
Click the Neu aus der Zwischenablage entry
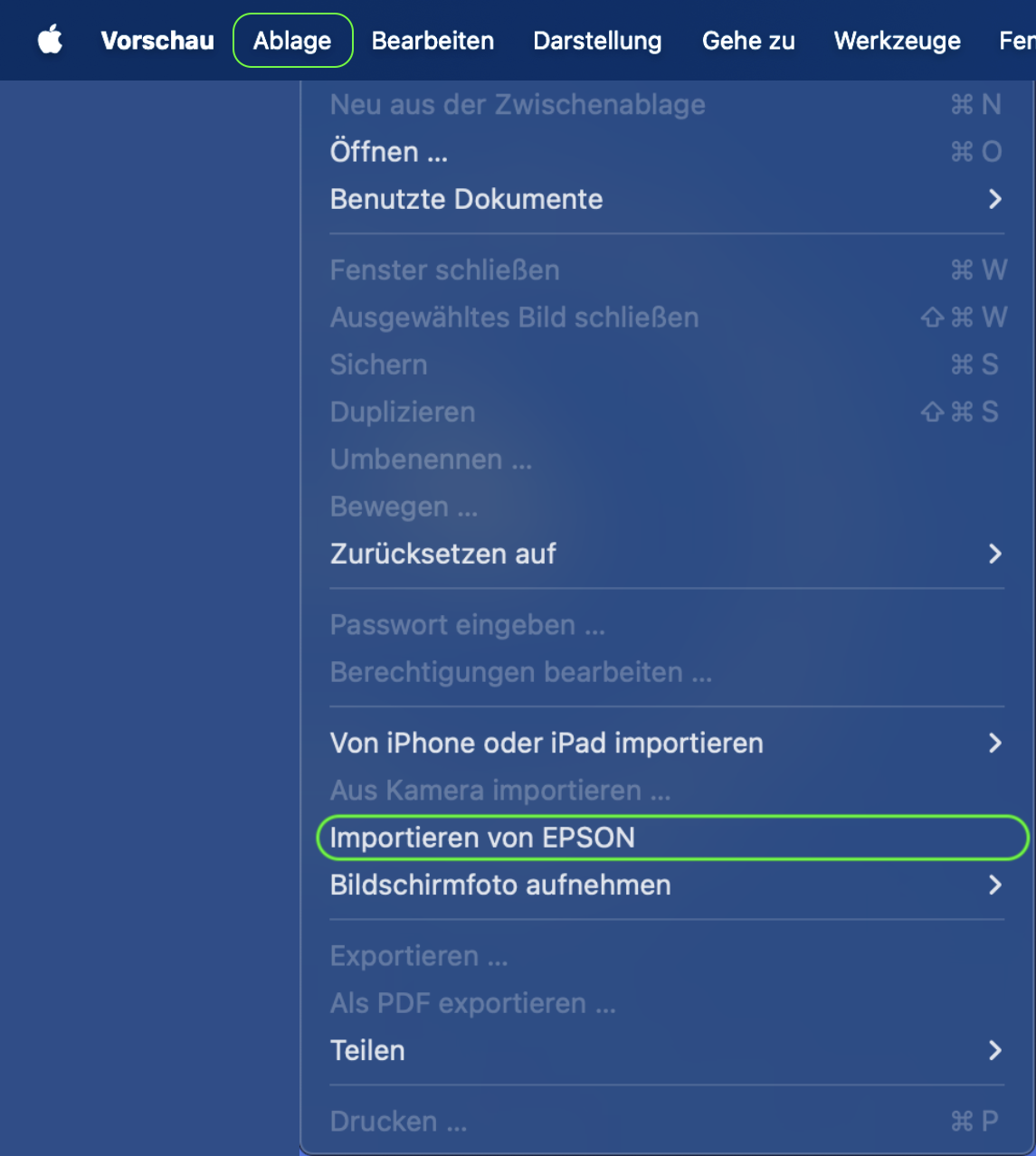pyautogui.click(x=518, y=105)
